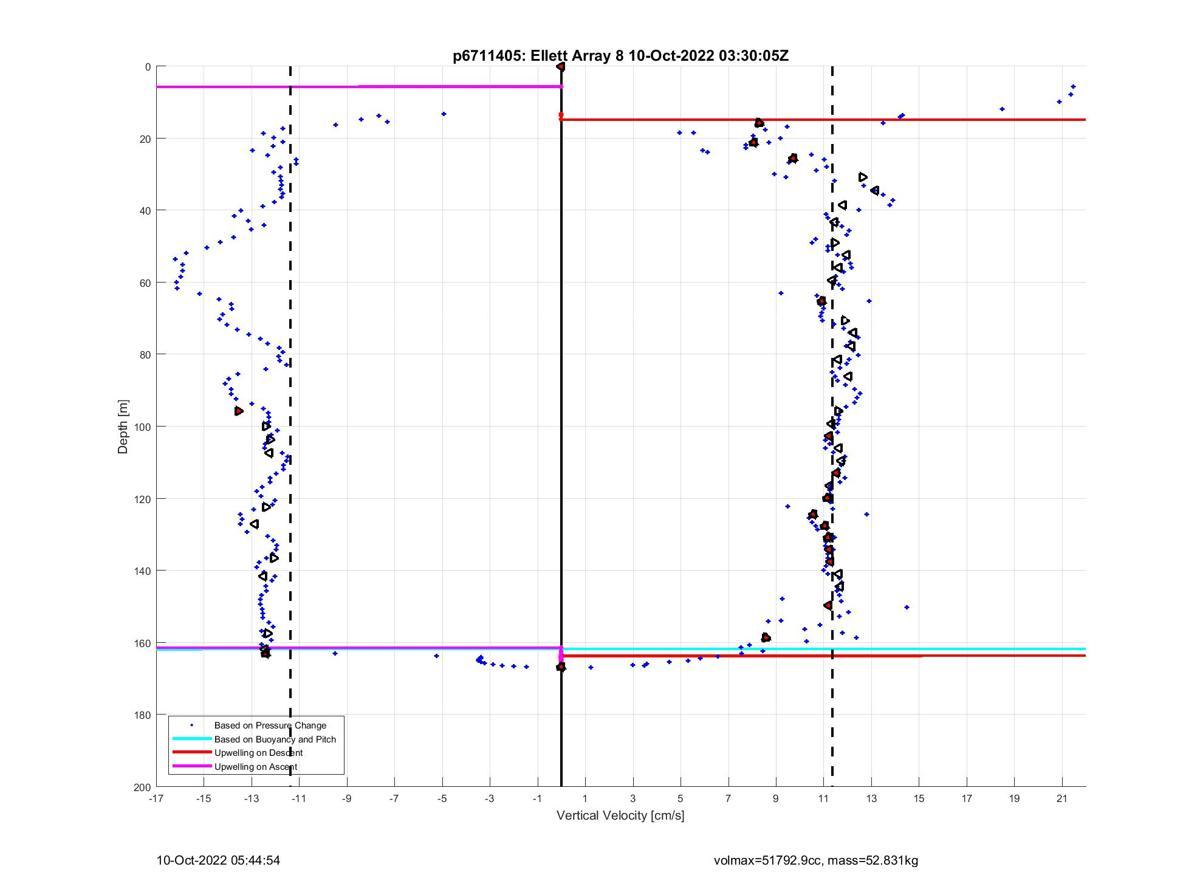Click the magenta line sample in legend
The height and width of the screenshot is (885, 1200).
pyautogui.click(x=192, y=767)
